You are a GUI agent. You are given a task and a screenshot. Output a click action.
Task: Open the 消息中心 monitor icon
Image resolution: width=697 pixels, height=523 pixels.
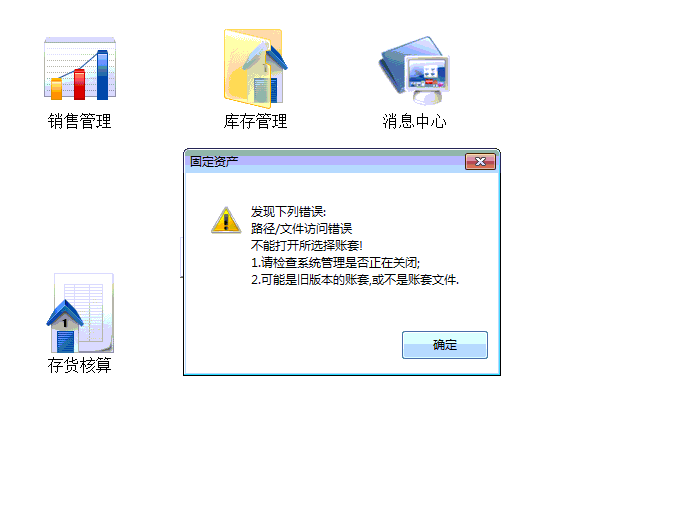[x=414, y=71]
